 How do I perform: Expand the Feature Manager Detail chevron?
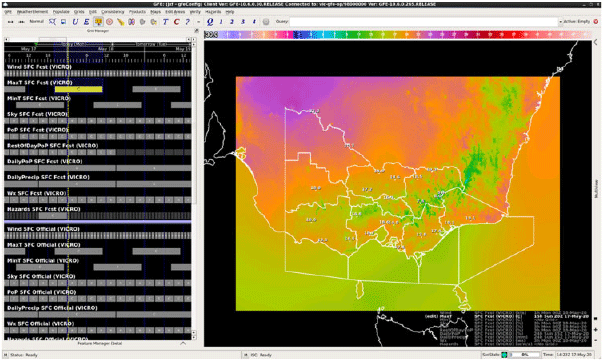pyautogui.click(x=183, y=343)
